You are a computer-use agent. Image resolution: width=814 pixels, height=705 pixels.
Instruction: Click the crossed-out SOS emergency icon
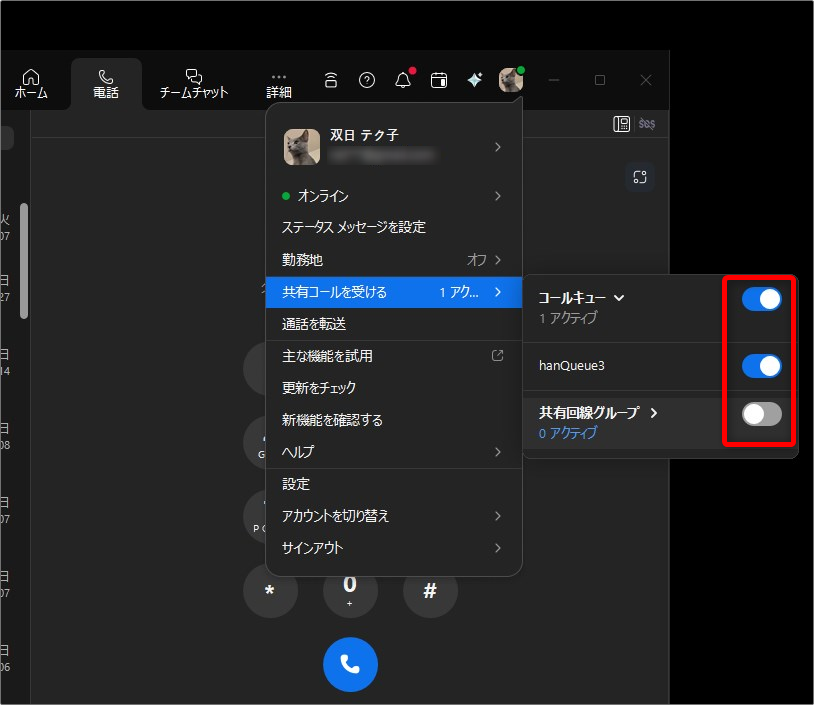click(x=646, y=124)
